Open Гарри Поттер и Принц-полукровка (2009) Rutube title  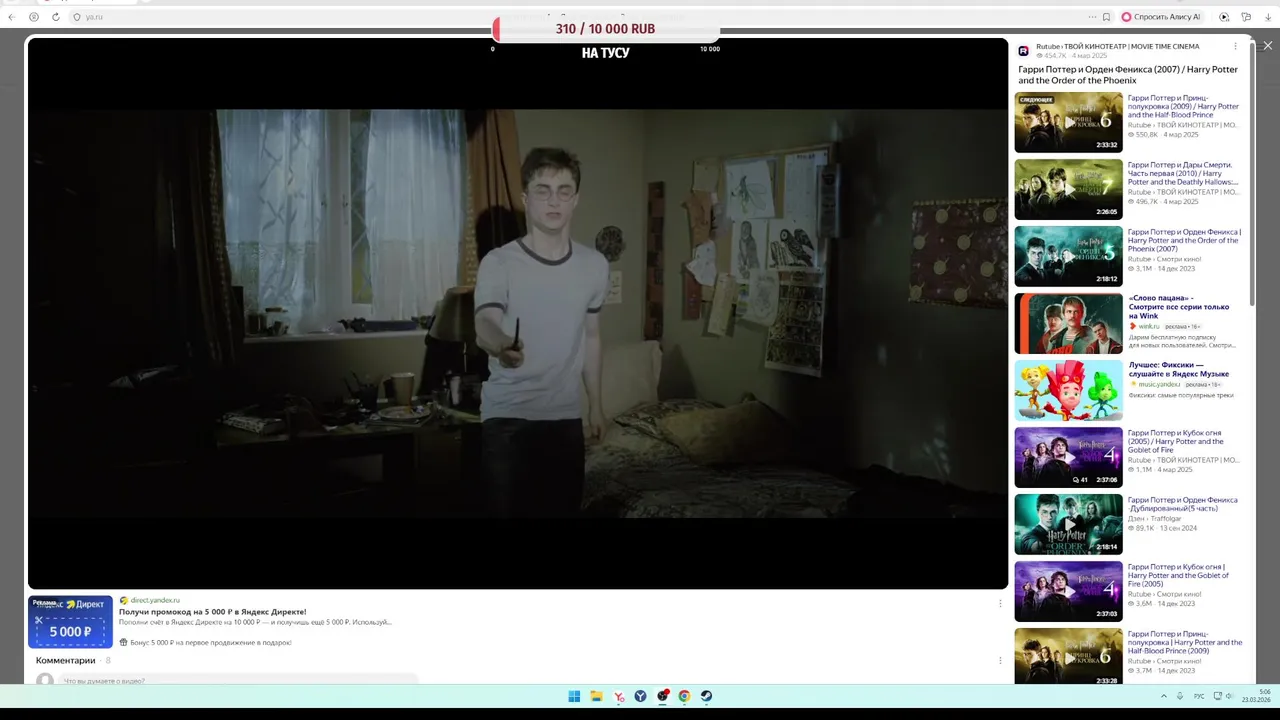click(x=1183, y=106)
